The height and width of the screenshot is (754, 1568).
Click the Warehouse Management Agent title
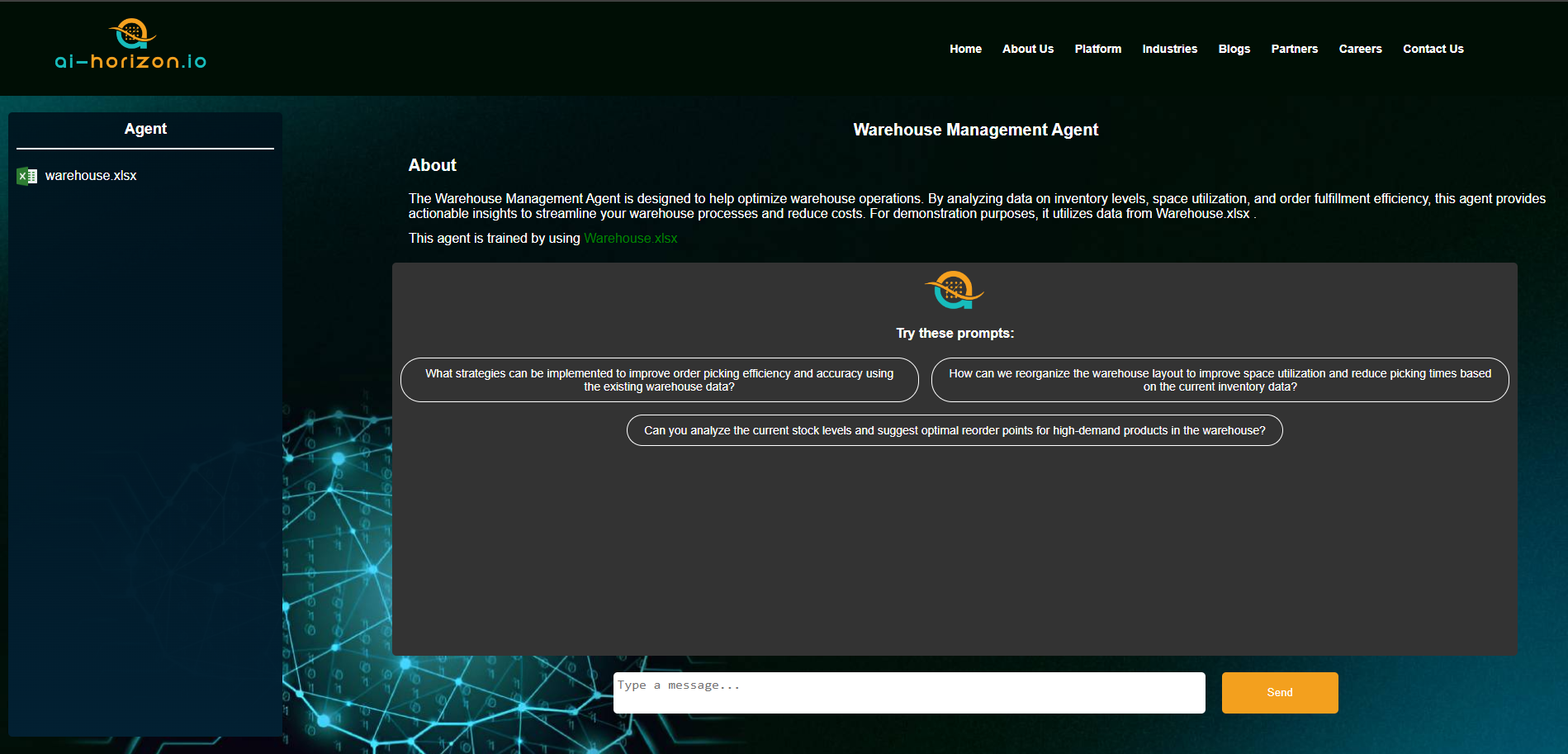tap(975, 130)
